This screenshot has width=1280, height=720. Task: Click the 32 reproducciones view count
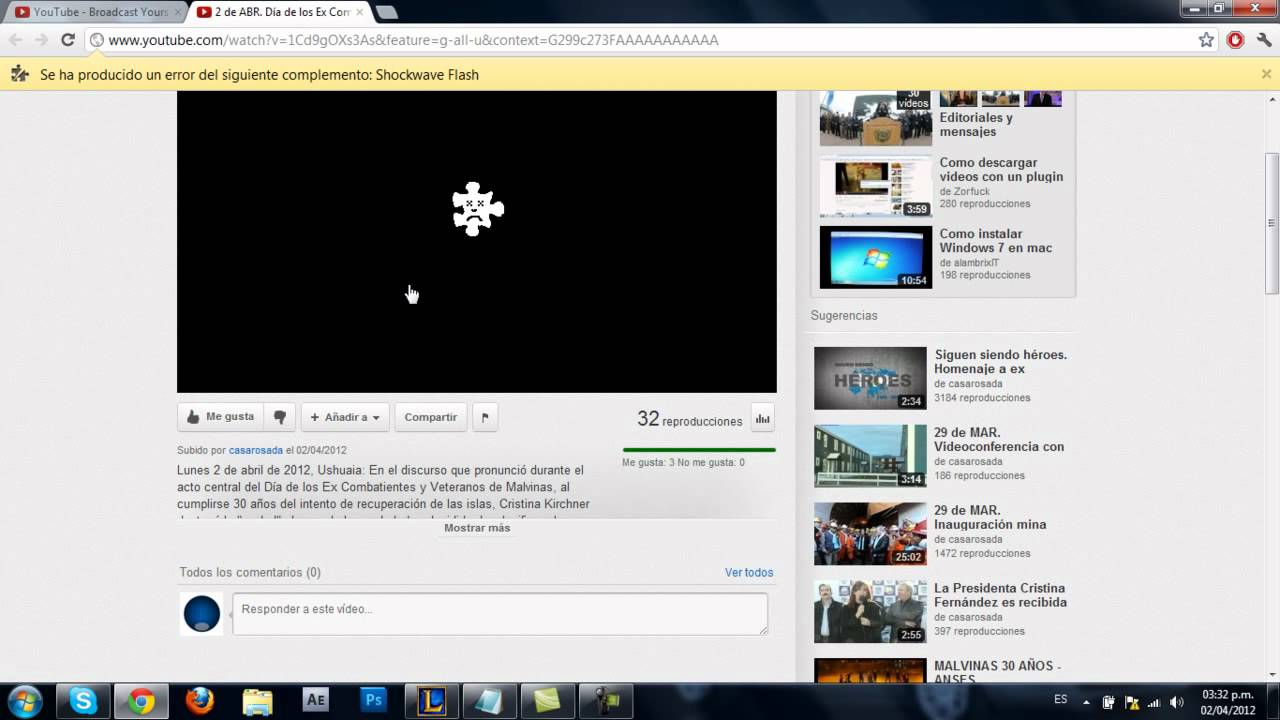click(x=690, y=419)
